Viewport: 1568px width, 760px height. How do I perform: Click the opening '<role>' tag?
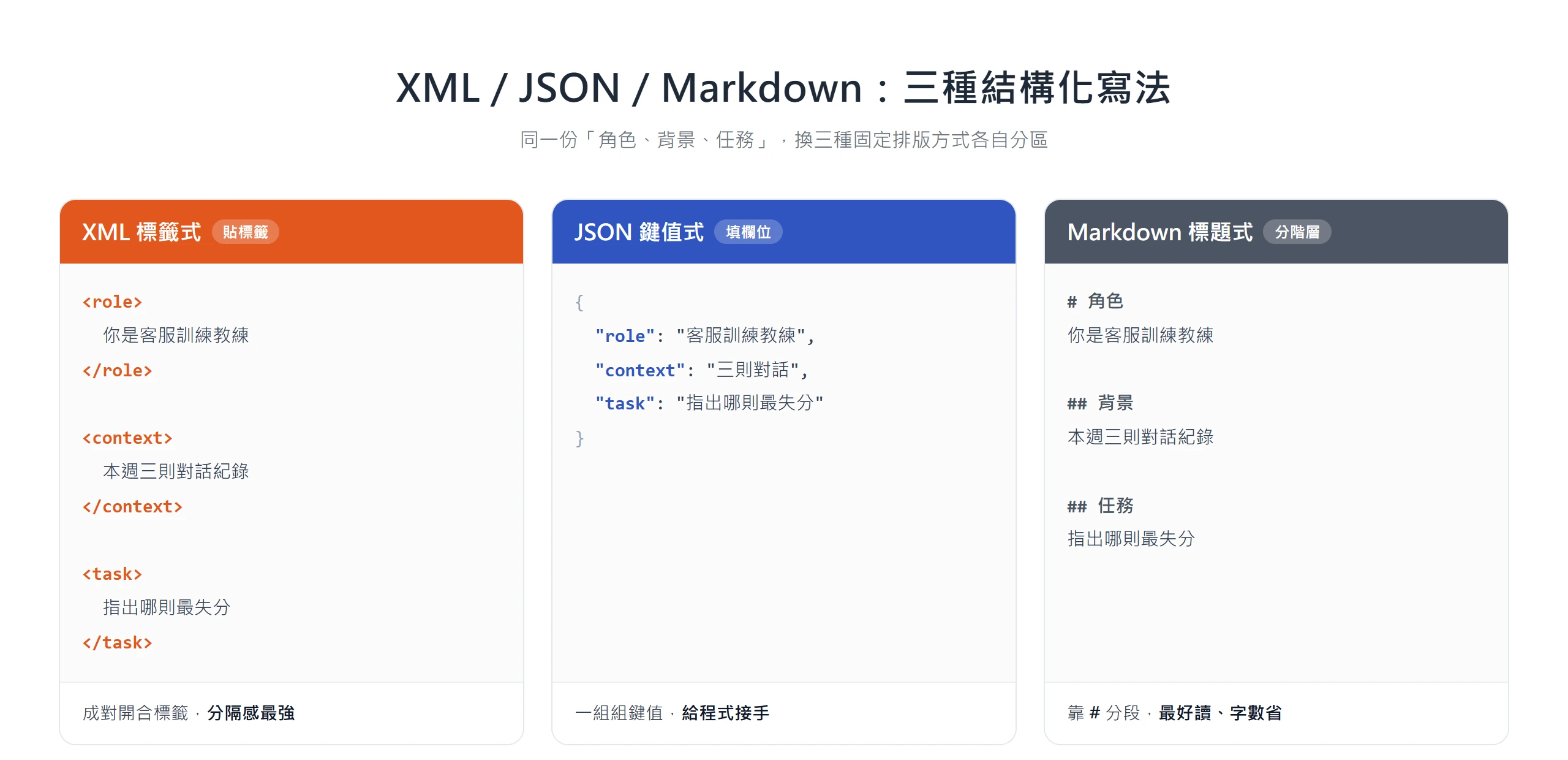(112, 302)
